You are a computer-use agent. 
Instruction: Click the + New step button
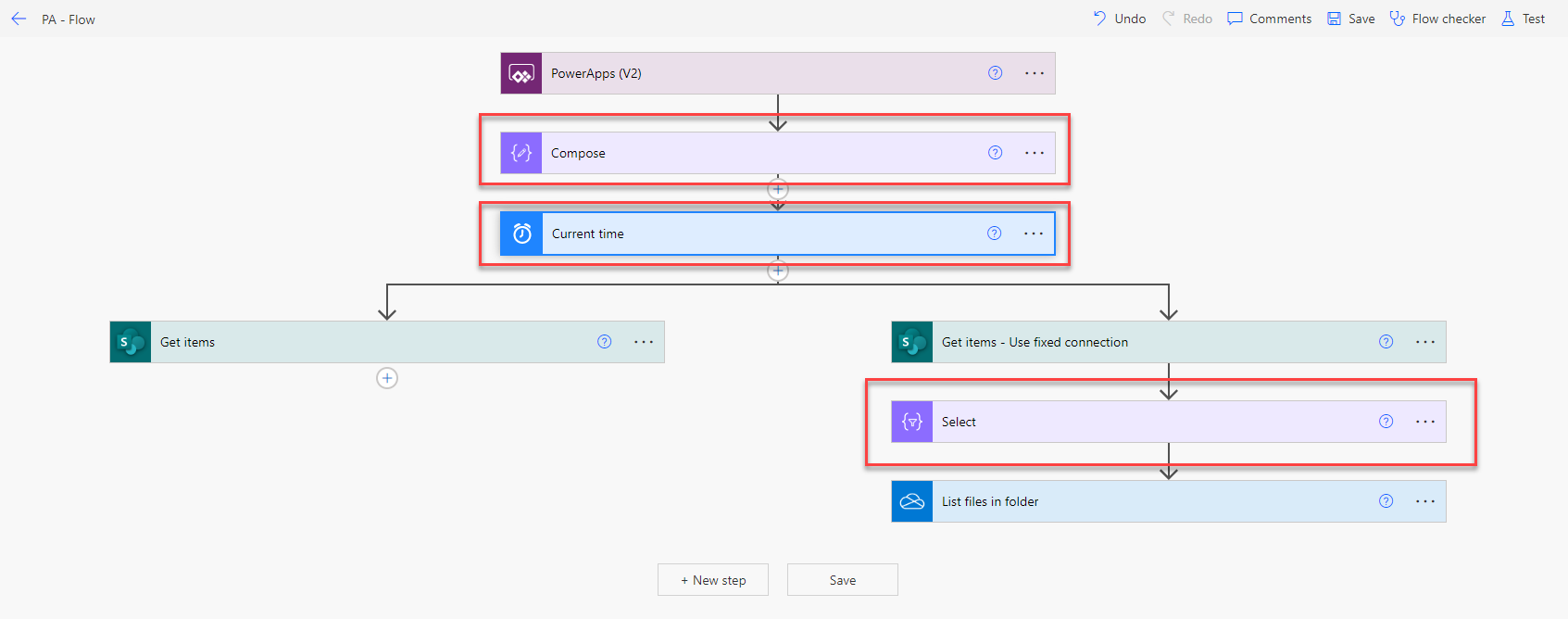coord(713,580)
